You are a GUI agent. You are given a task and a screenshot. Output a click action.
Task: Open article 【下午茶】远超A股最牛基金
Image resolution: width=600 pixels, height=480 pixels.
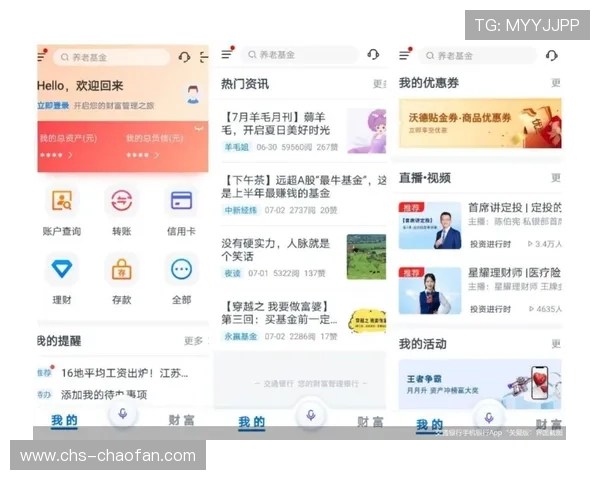point(304,186)
